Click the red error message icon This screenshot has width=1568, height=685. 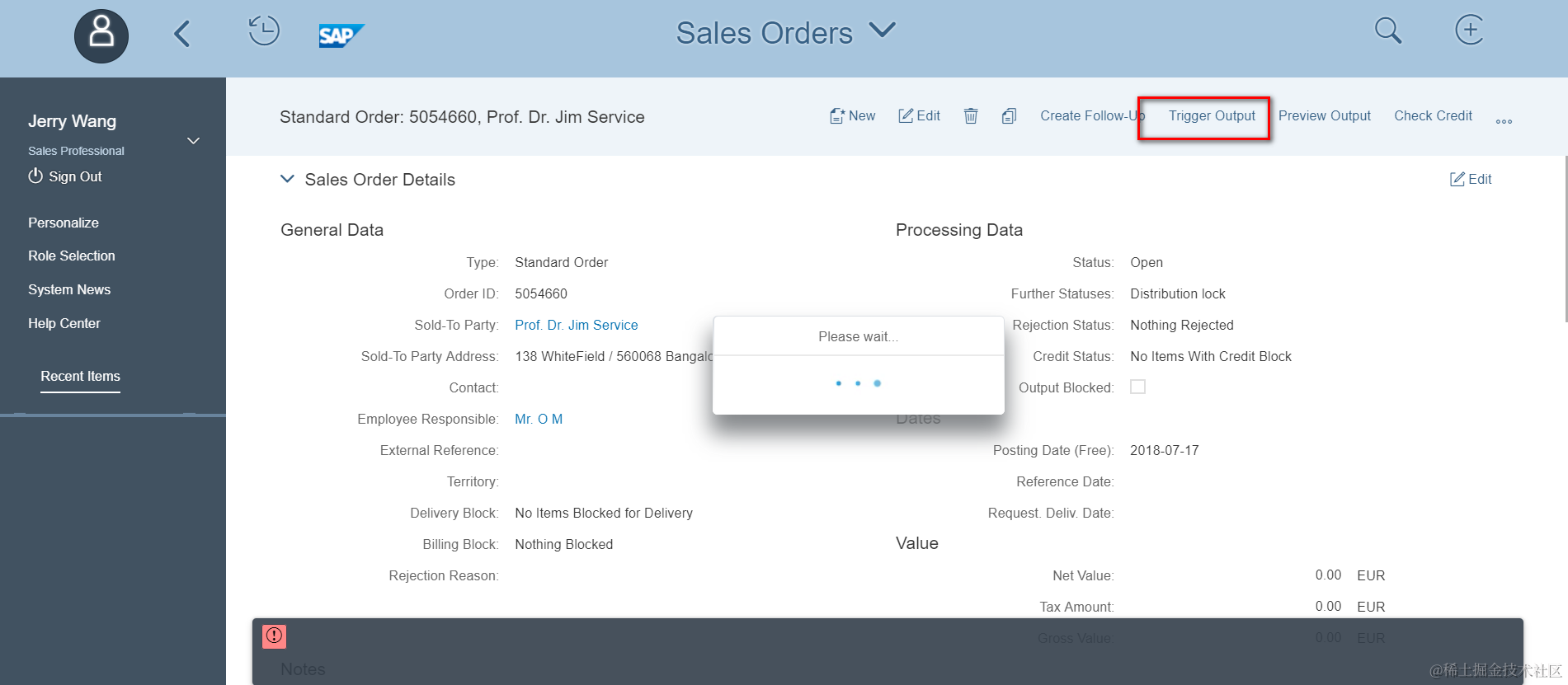(274, 636)
